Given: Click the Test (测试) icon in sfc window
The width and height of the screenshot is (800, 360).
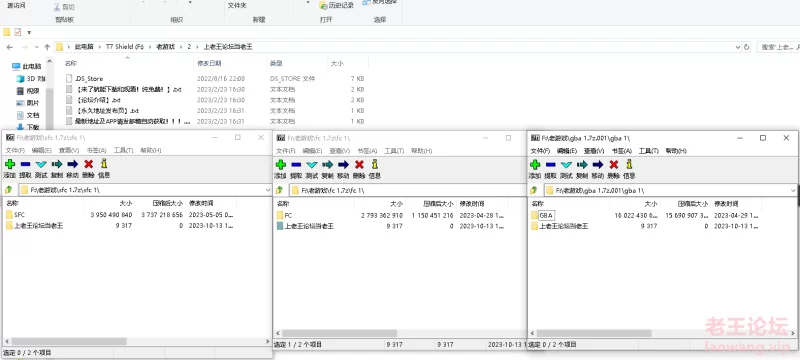Looking at the screenshot, I should point(41,164).
